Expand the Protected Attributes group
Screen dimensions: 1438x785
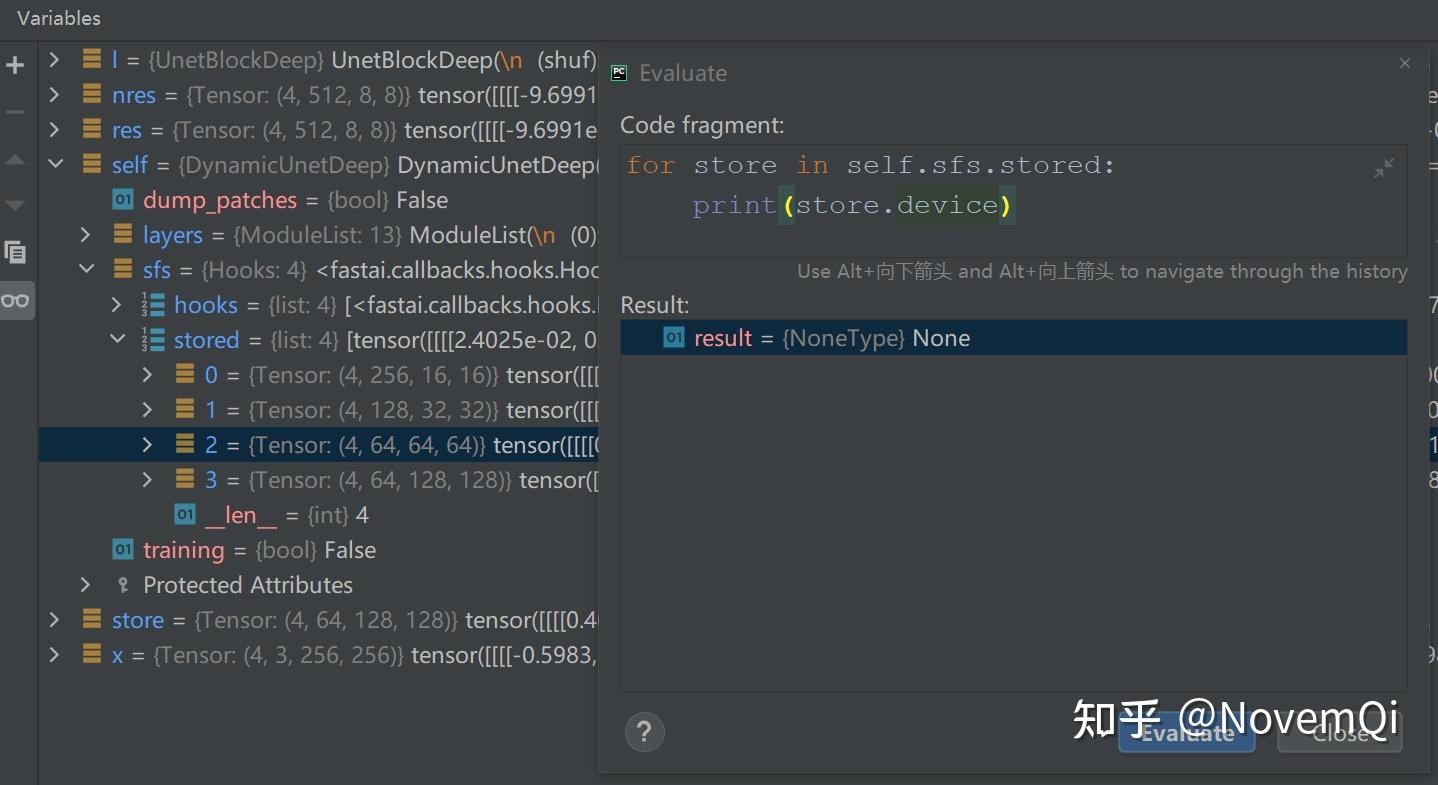click(x=86, y=584)
